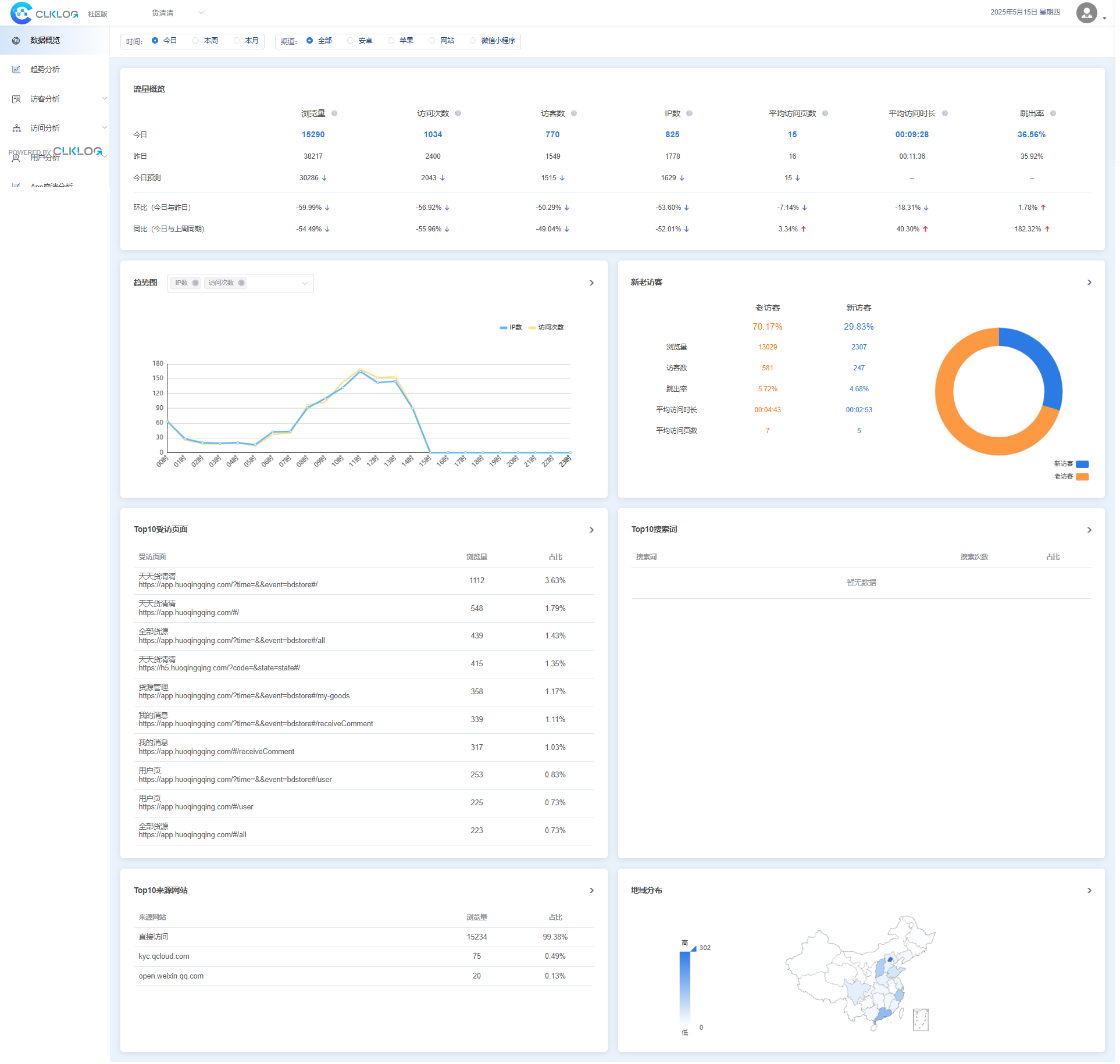Select the 本月 time radio button
The width and height of the screenshot is (1120, 1064).
(237, 41)
